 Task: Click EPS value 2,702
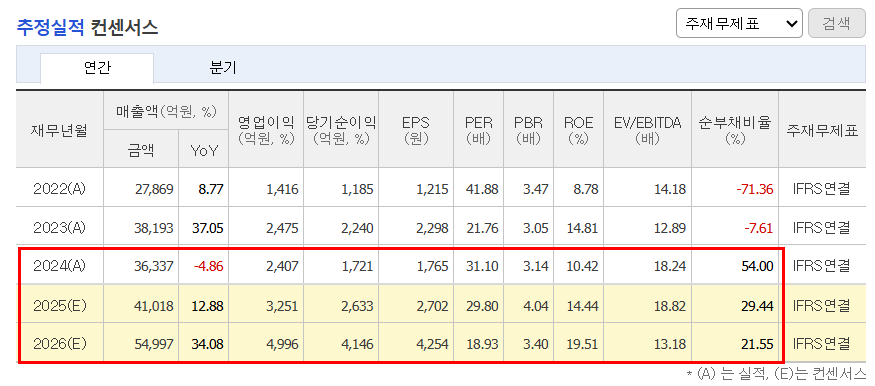coord(432,306)
